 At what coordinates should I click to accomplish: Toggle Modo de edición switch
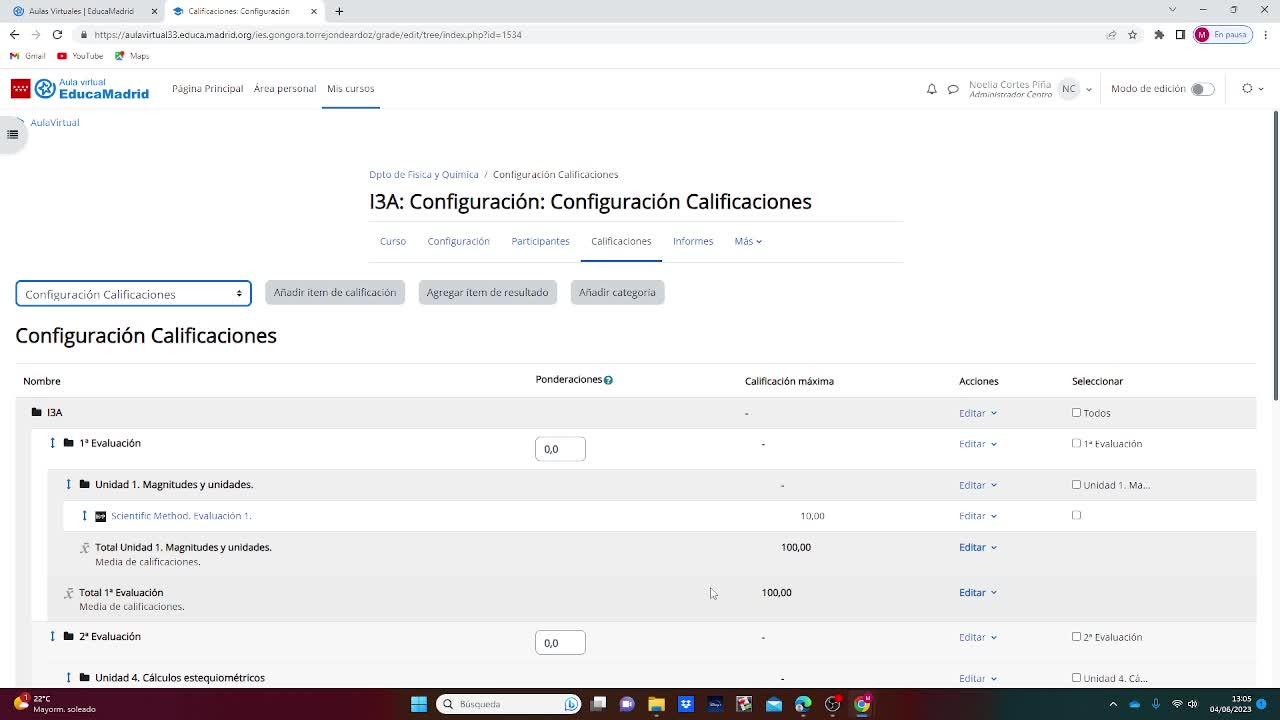(1202, 89)
